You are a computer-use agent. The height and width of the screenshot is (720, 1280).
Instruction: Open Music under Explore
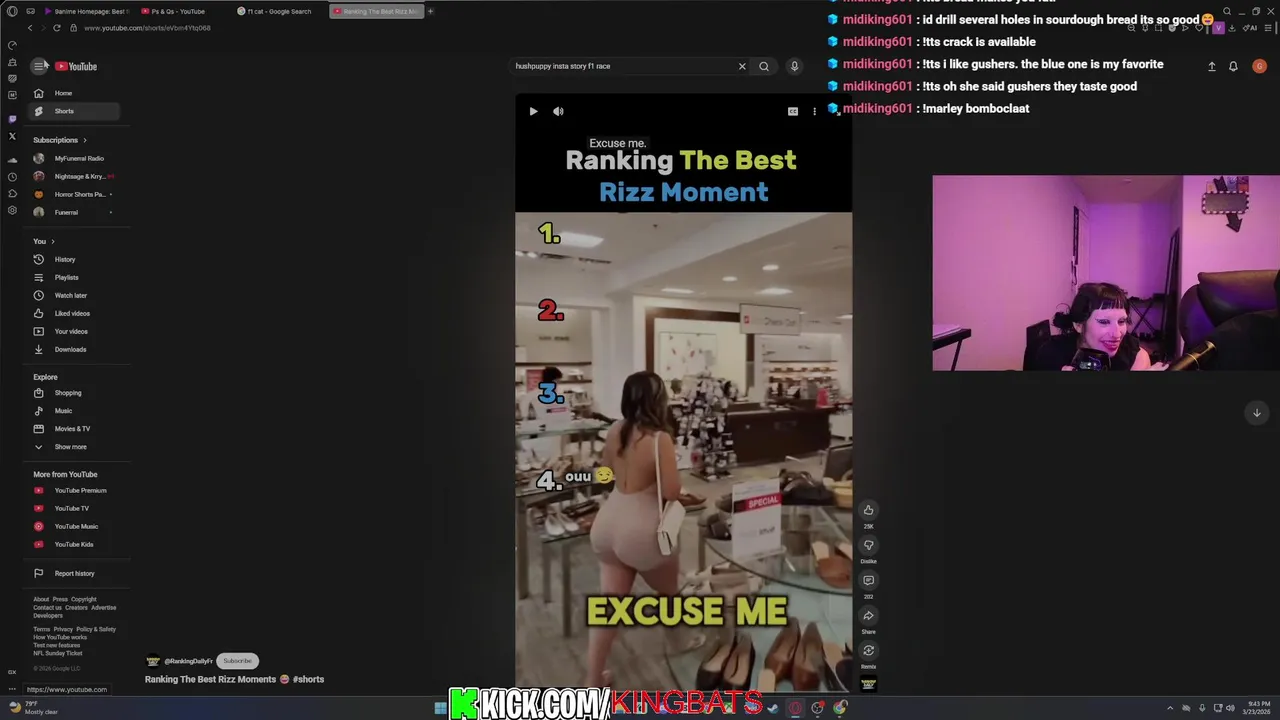(x=75, y=411)
